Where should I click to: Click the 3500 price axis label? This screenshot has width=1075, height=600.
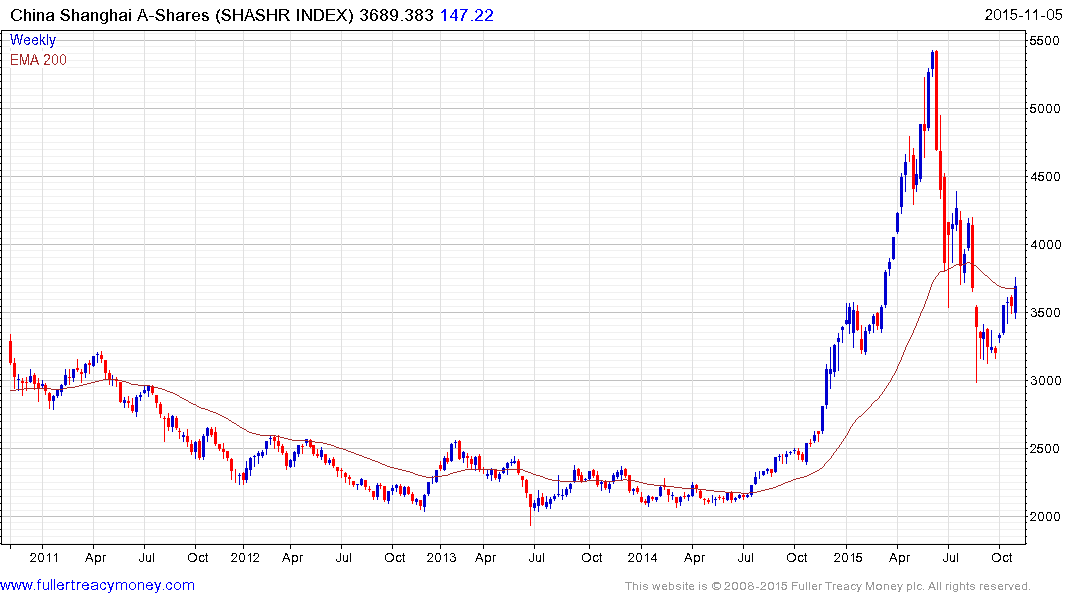[1045, 313]
